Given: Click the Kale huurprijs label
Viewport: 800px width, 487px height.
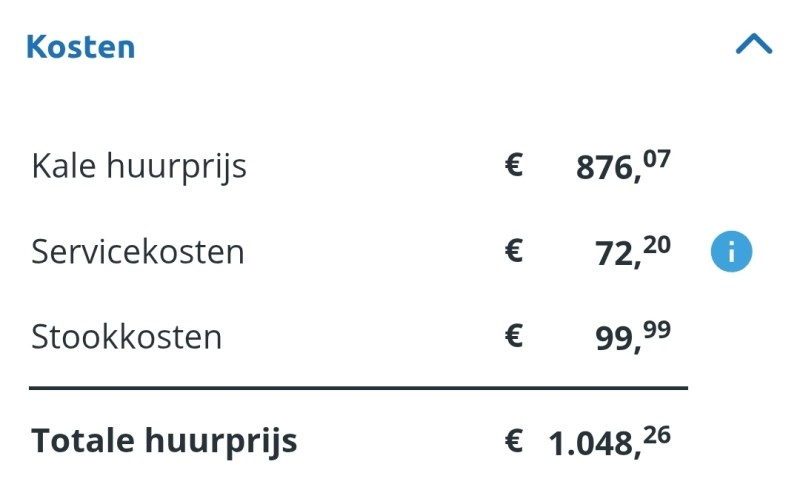Looking at the screenshot, I should coord(139,166).
